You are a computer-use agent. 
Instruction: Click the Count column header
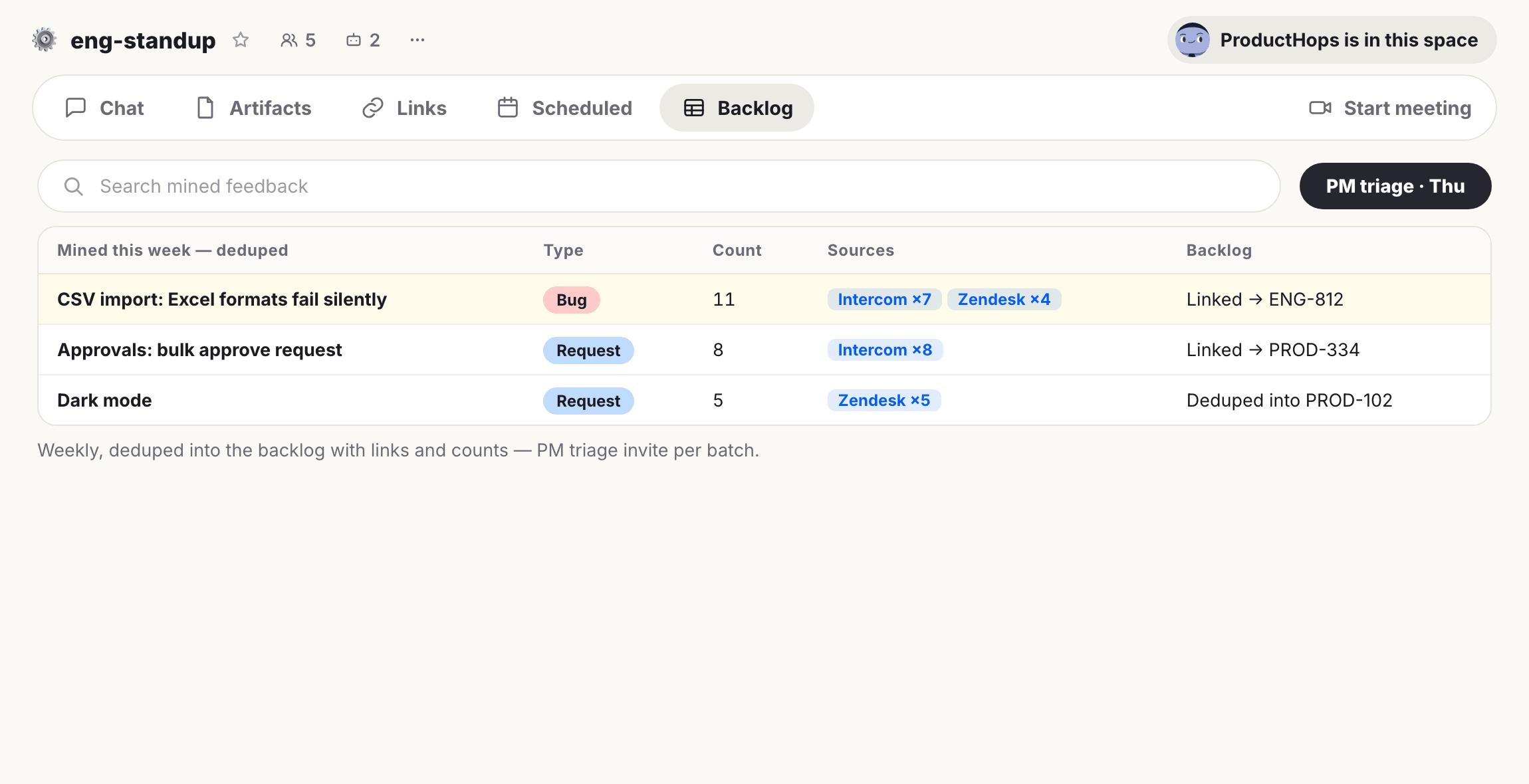737,250
